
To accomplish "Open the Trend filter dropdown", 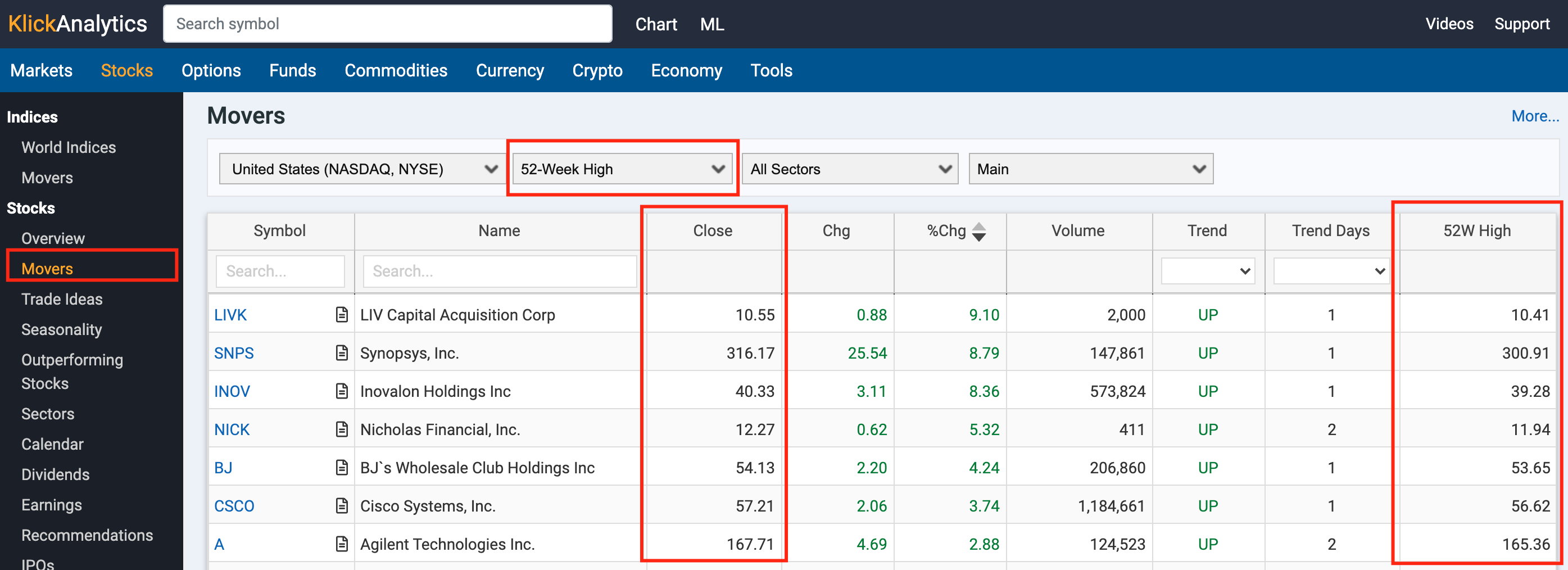I will click(x=1208, y=271).
